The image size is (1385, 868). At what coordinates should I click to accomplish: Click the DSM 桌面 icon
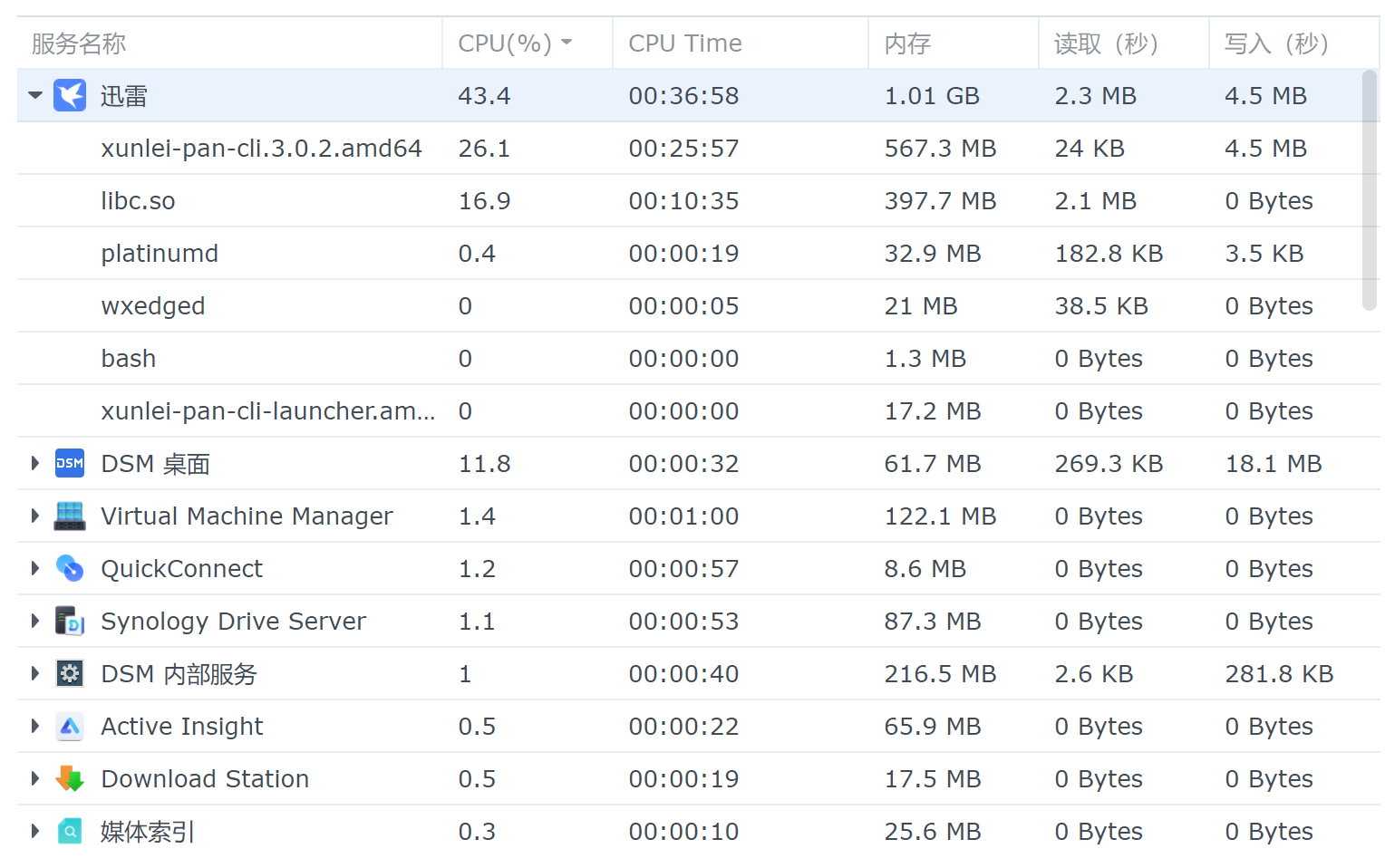(x=70, y=463)
